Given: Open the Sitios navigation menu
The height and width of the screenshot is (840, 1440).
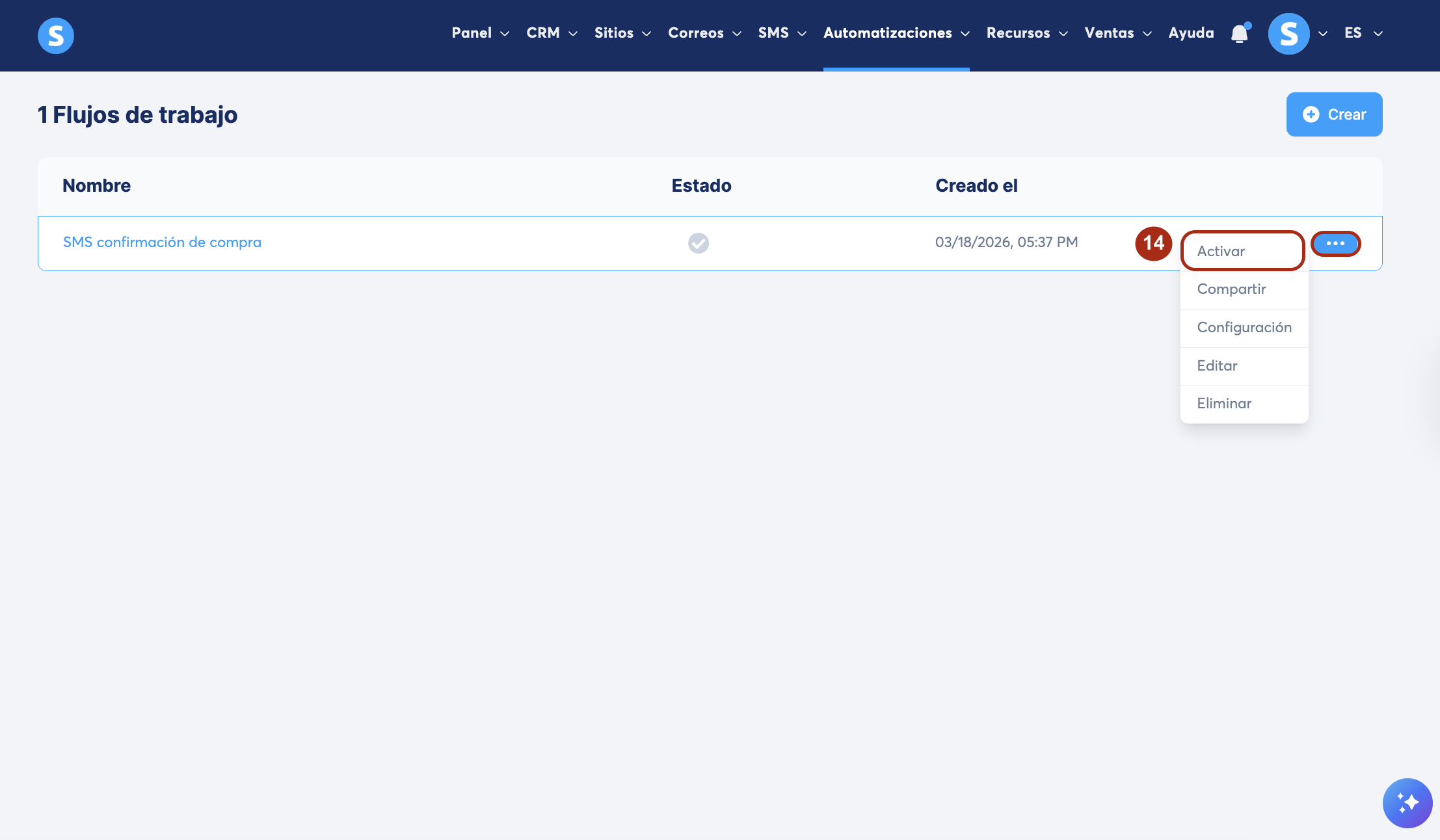Looking at the screenshot, I should 622,33.
